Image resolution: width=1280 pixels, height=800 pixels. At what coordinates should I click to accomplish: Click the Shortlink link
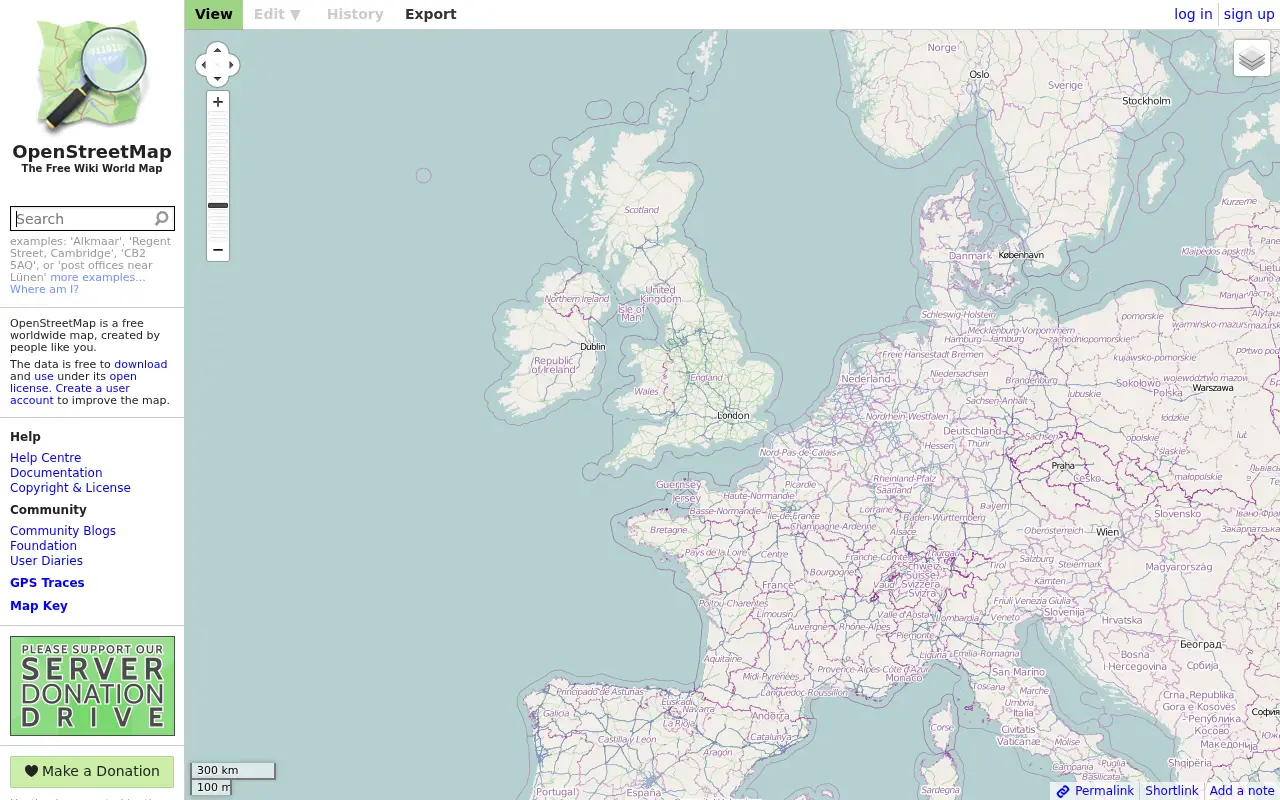1172,791
